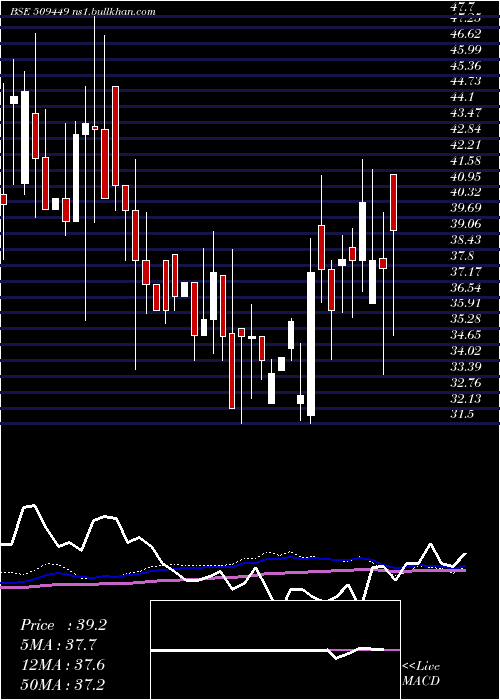Click the 33.39 price axis label

pos(466,367)
